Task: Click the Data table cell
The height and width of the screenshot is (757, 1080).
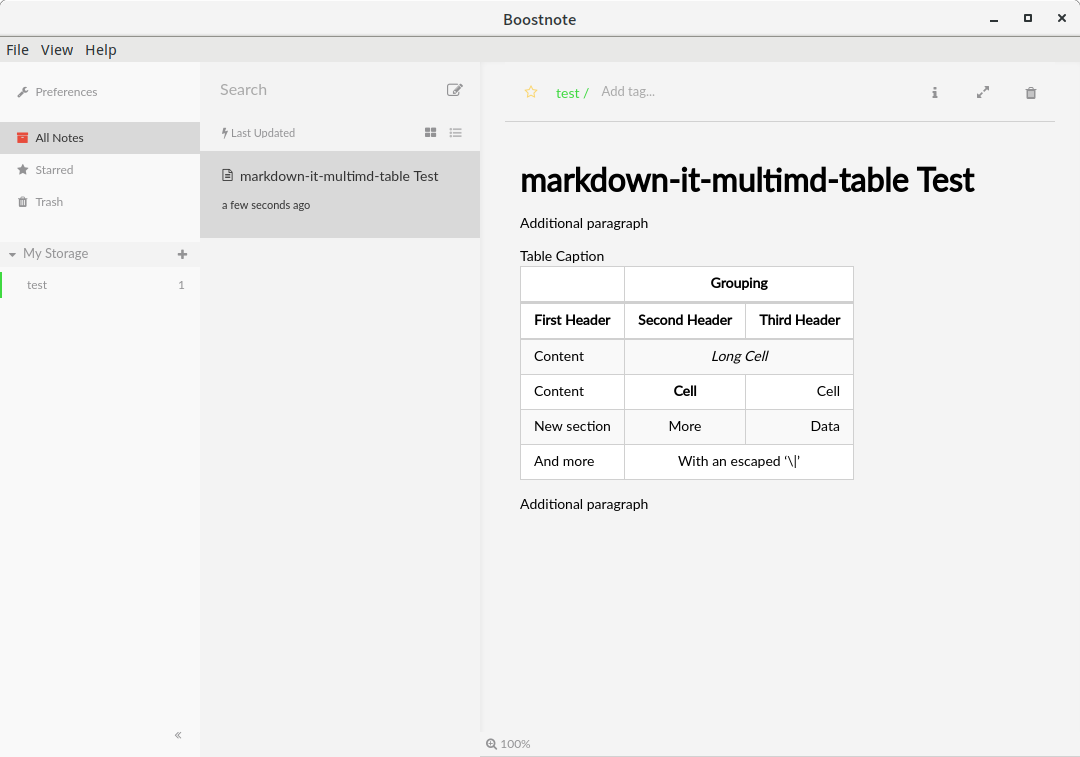Action: coord(800,426)
